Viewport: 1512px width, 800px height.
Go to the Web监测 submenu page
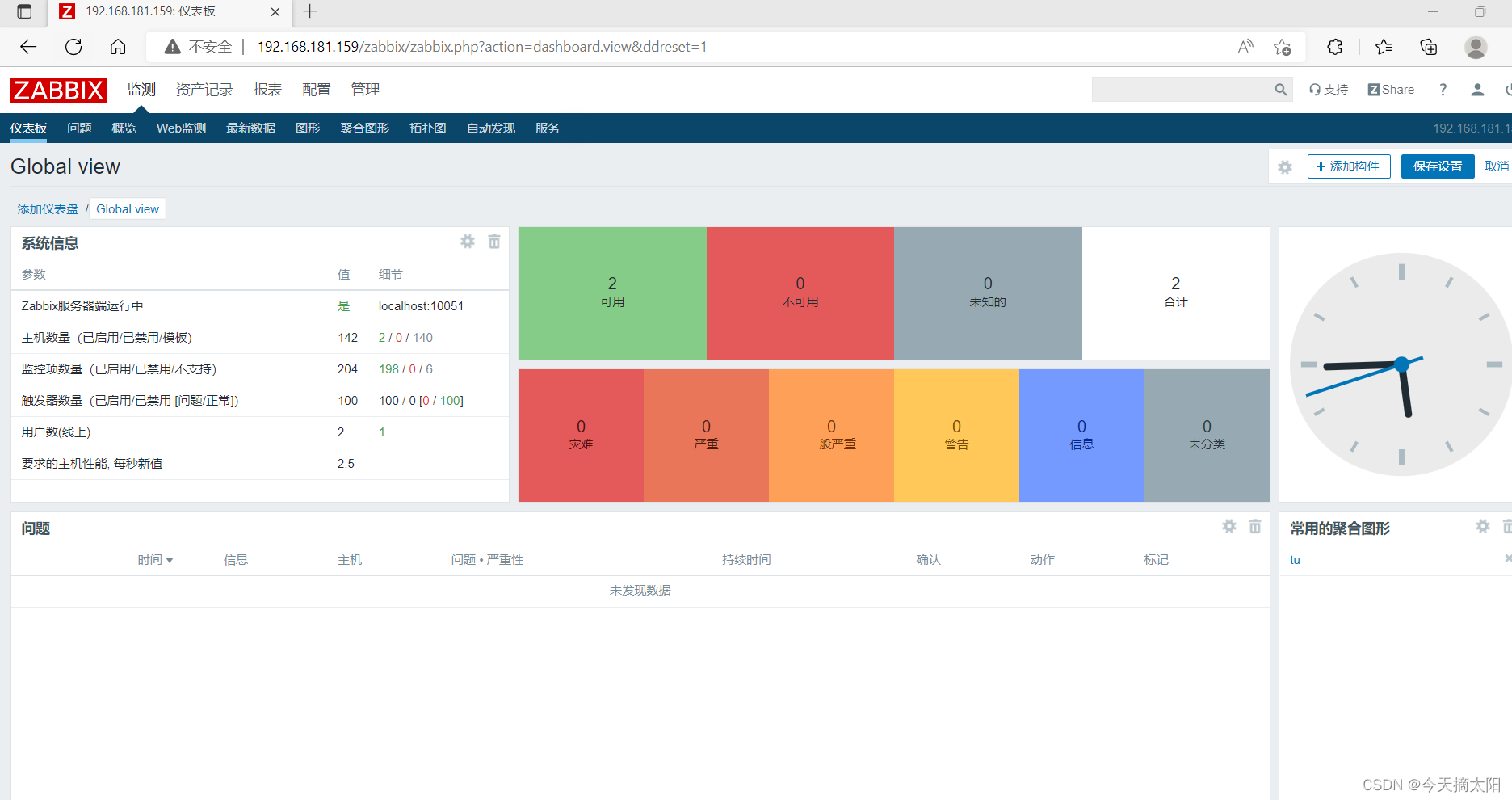pos(181,128)
